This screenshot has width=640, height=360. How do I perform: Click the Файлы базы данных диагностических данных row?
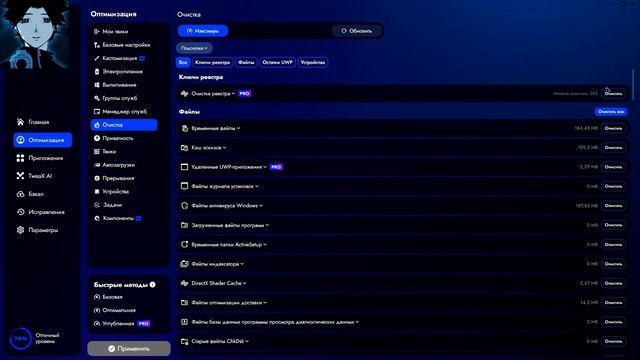click(402, 322)
